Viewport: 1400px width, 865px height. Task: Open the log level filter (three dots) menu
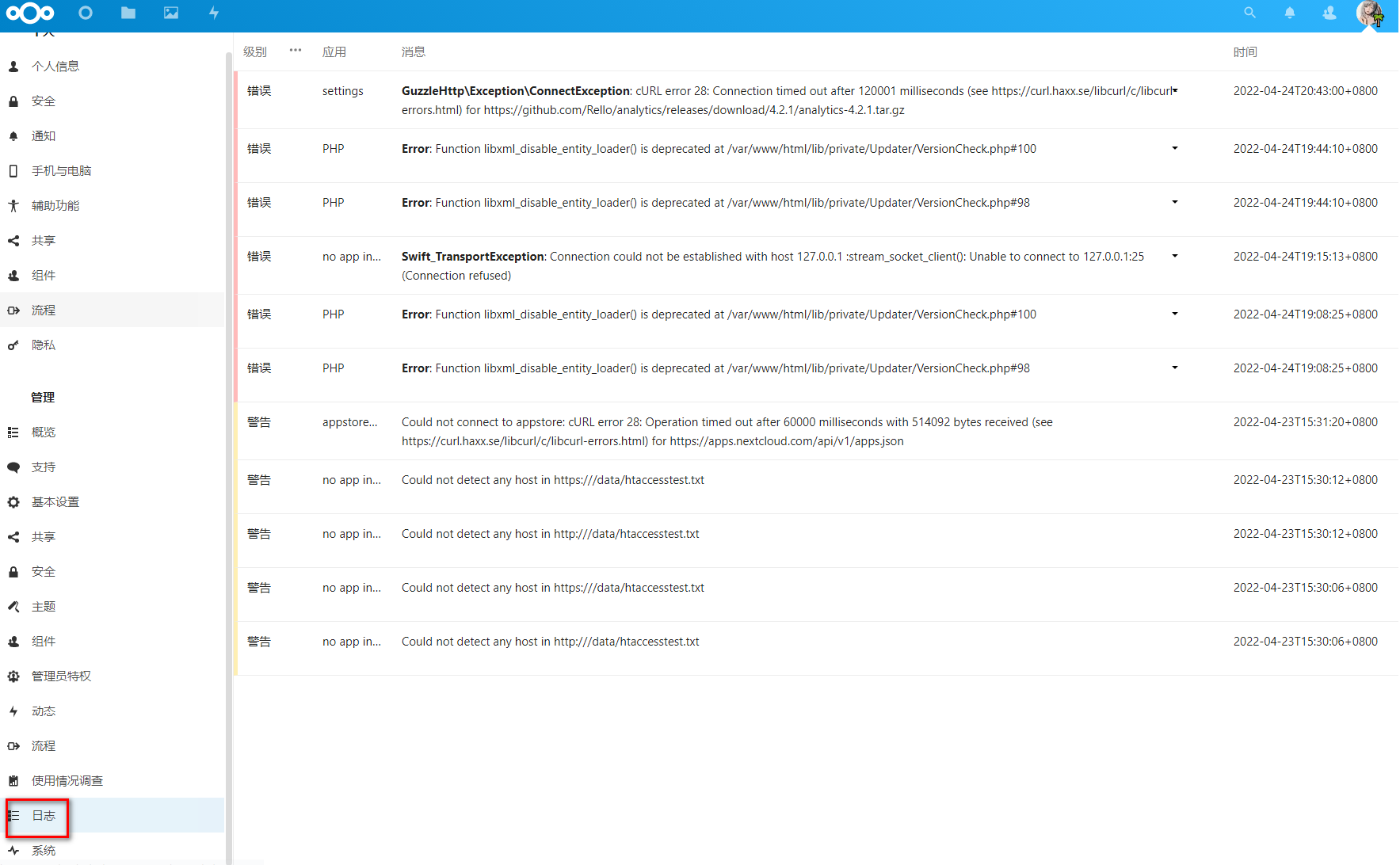pos(295,50)
